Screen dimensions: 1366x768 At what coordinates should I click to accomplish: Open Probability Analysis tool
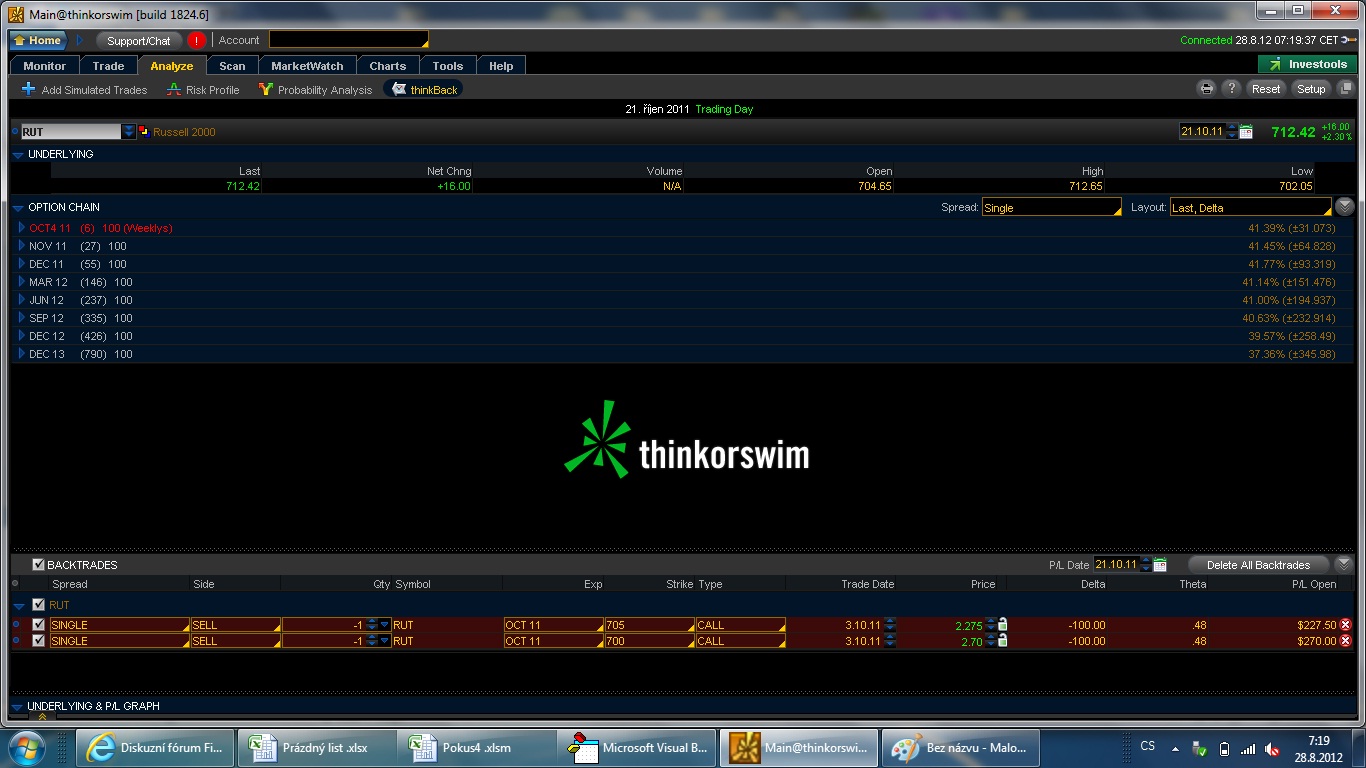pos(315,90)
